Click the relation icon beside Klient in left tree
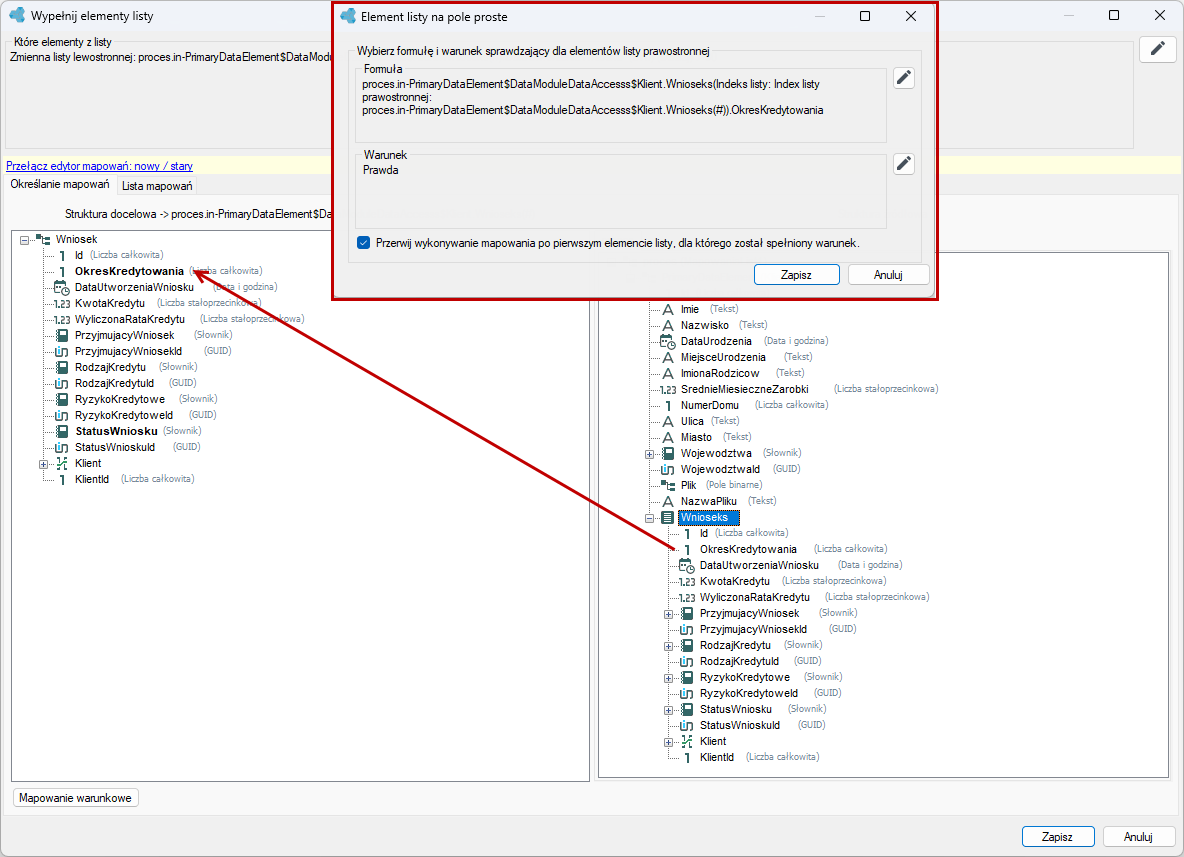Image resolution: width=1184 pixels, height=857 pixels. (x=62, y=463)
